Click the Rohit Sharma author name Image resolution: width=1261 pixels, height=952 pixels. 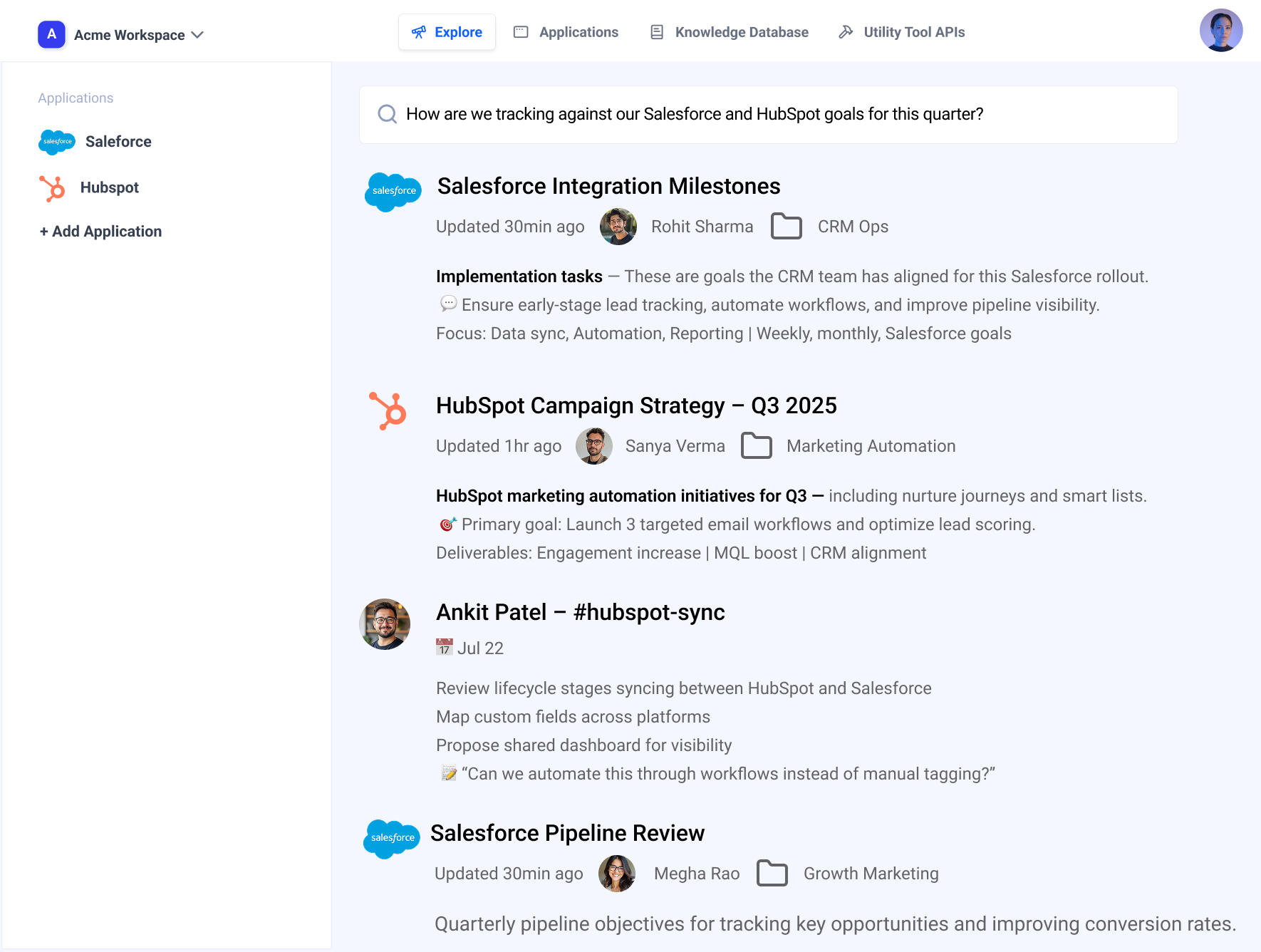tap(702, 227)
